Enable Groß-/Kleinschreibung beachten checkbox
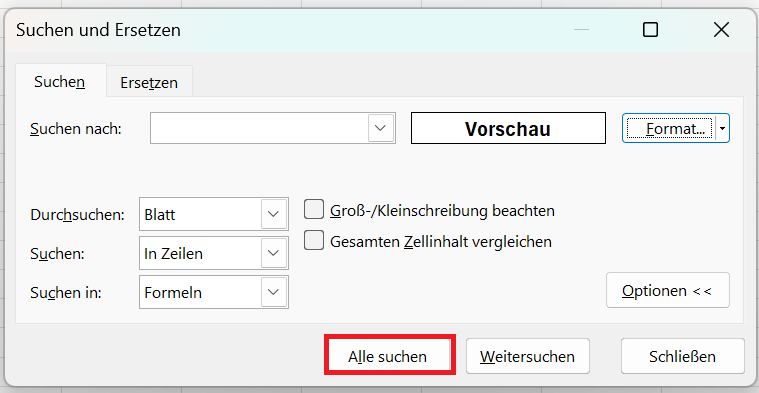The height and width of the screenshot is (393, 759). [x=314, y=210]
